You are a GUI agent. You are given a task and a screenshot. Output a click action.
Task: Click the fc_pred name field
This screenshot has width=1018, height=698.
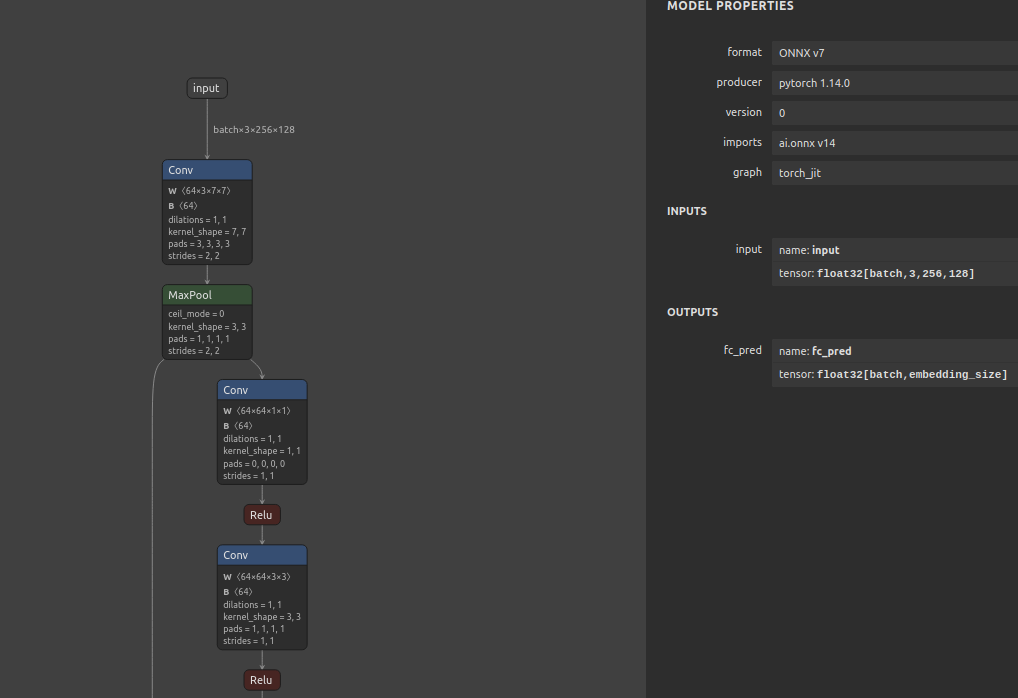point(894,351)
